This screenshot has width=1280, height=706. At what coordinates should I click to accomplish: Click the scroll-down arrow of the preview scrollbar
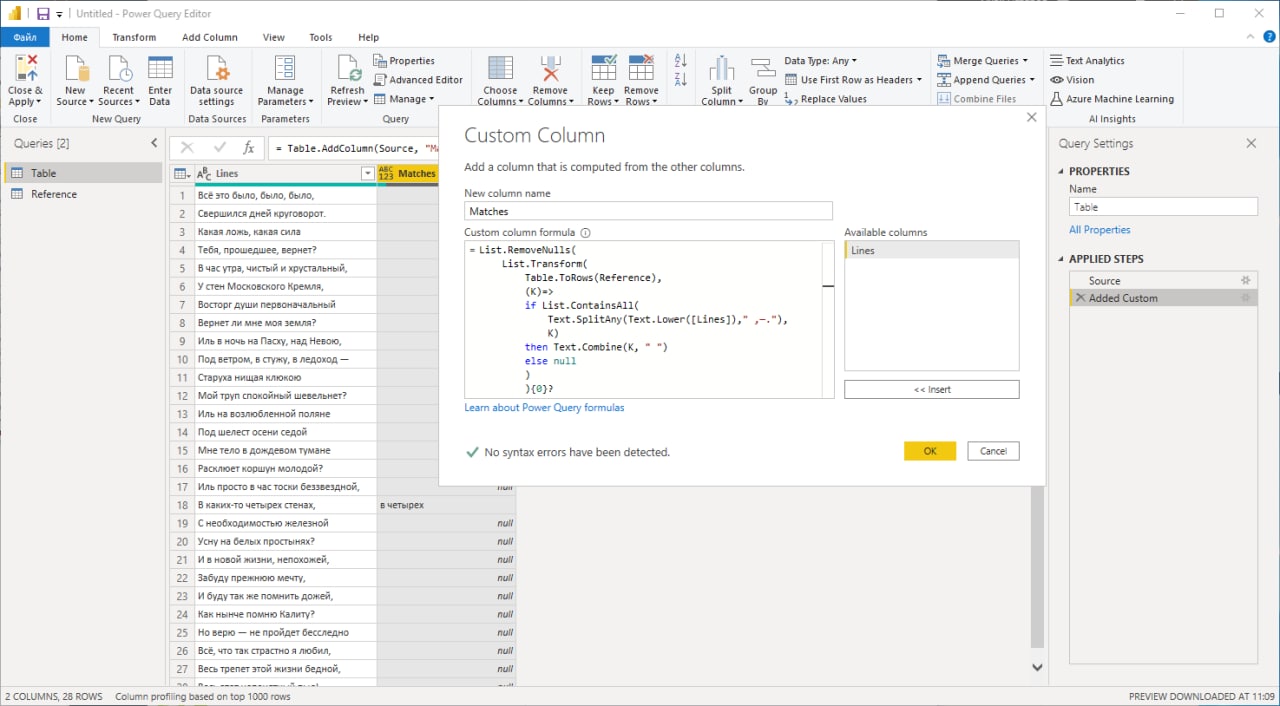[1037, 667]
